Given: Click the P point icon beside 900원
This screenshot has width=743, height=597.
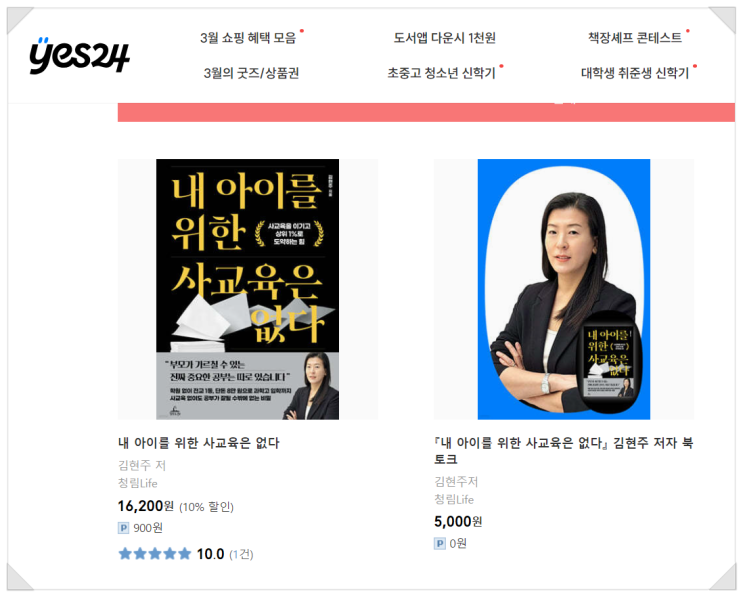Looking at the screenshot, I should (x=123, y=528).
